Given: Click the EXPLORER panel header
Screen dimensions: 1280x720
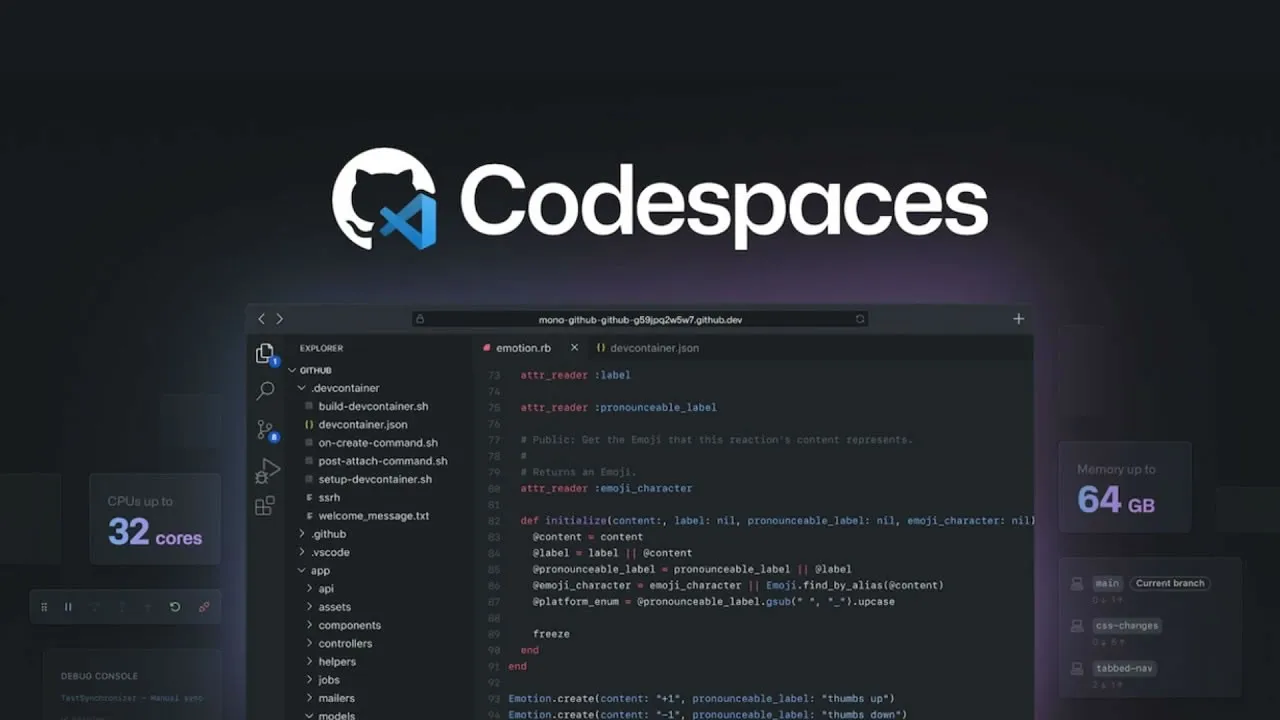Looking at the screenshot, I should (321, 348).
